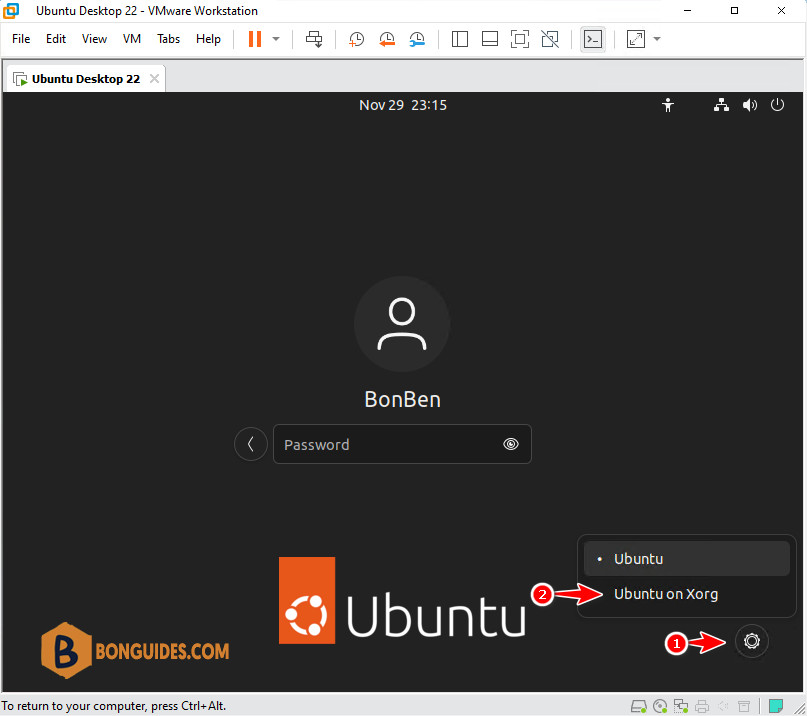Open the Edit menu

point(56,39)
